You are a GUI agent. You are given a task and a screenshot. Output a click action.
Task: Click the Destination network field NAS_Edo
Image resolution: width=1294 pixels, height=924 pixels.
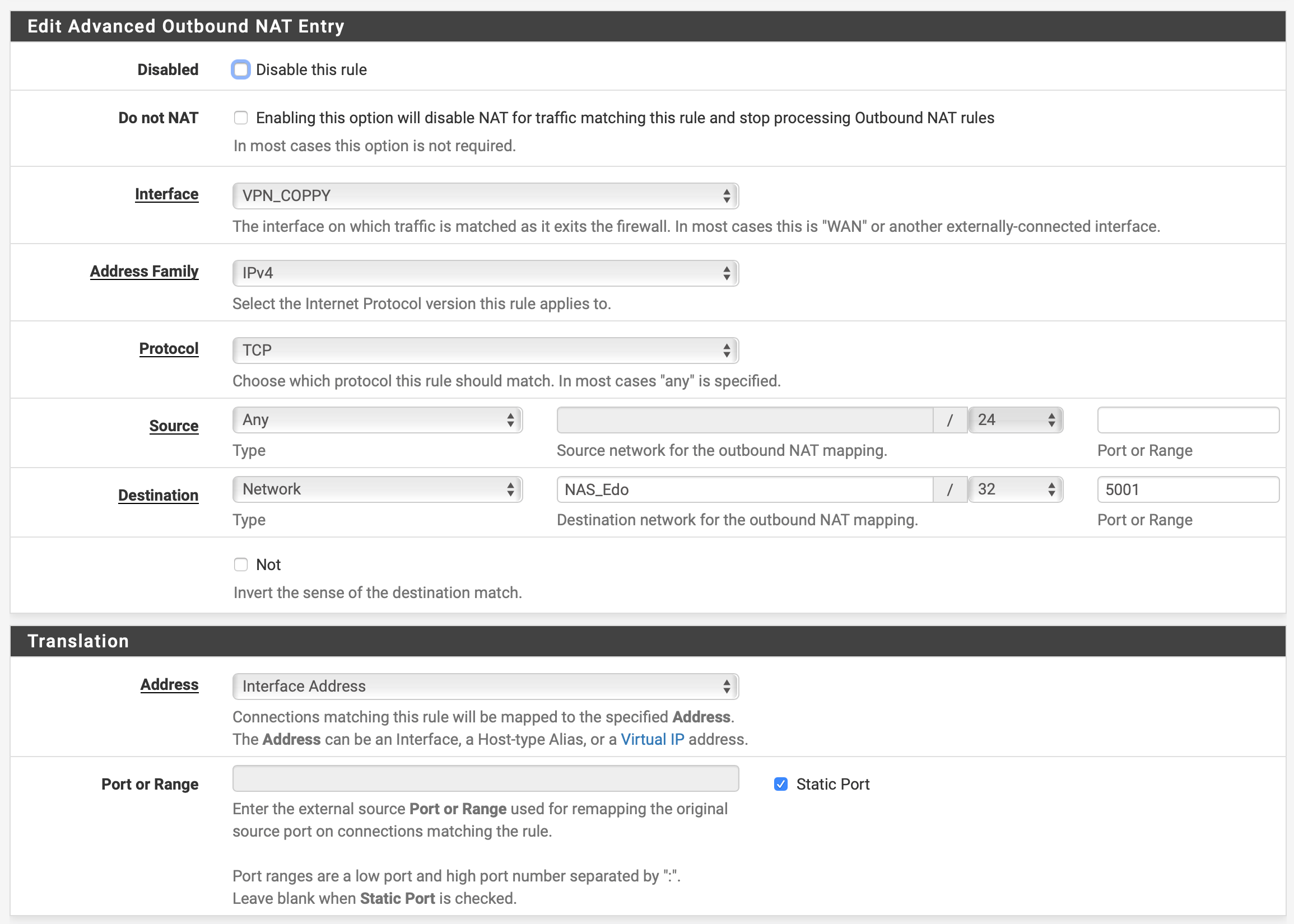coord(744,489)
